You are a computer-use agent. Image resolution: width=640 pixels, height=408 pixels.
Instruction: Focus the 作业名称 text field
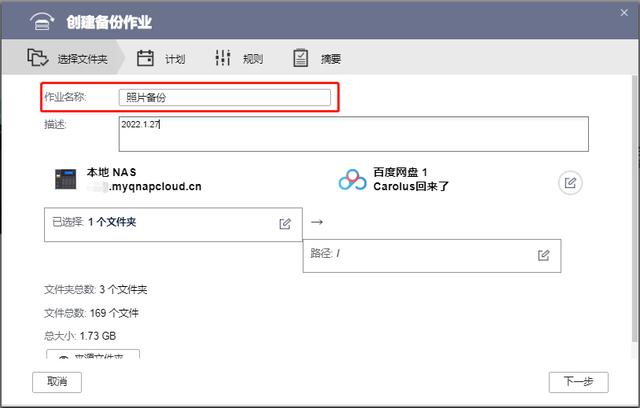(224, 98)
